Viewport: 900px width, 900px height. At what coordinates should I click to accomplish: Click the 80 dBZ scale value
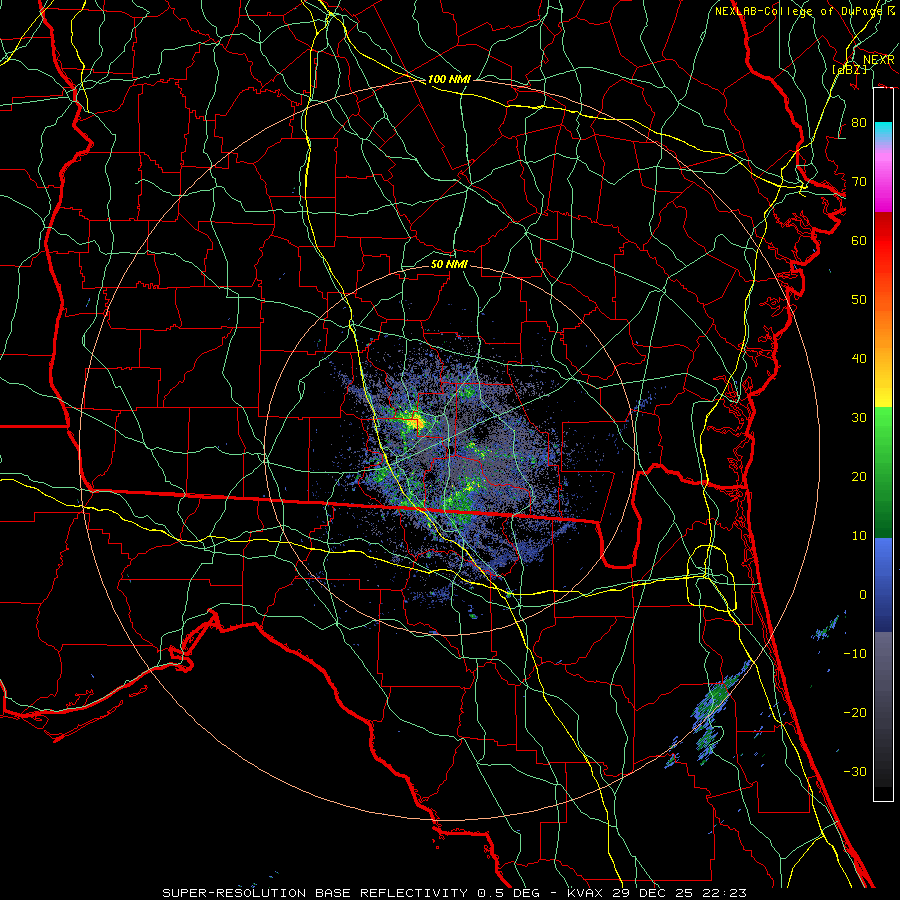pyautogui.click(x=859, y=123)
